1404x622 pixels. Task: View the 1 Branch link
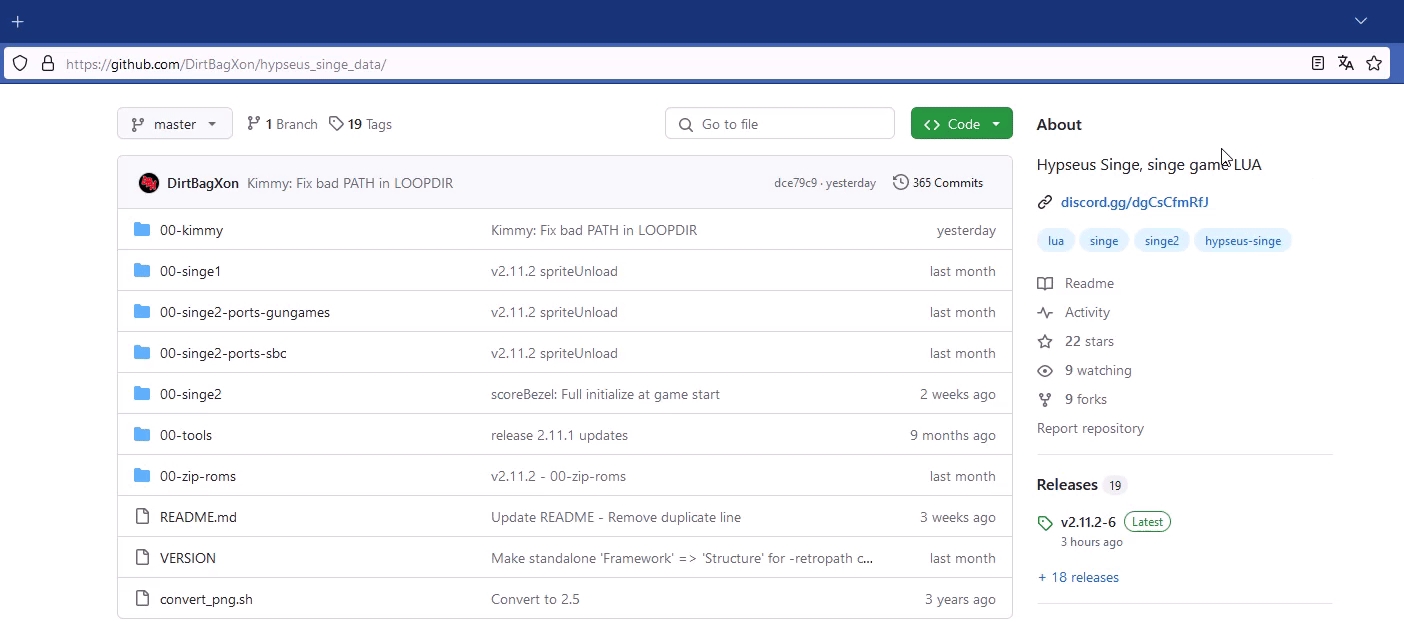(x=282, y=124)
